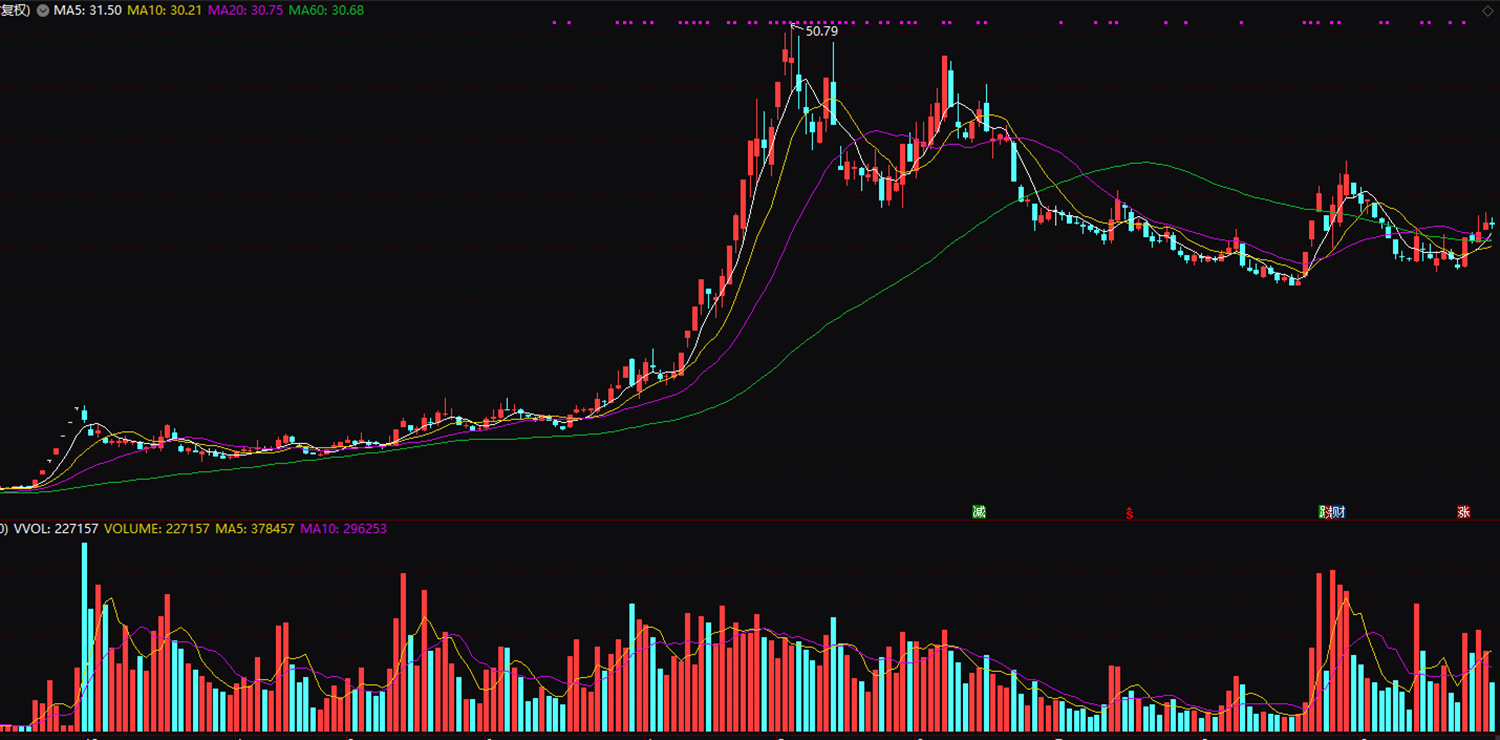
Task: Select the MA5: 31.50 indicator label
Action: click(88, 10)
